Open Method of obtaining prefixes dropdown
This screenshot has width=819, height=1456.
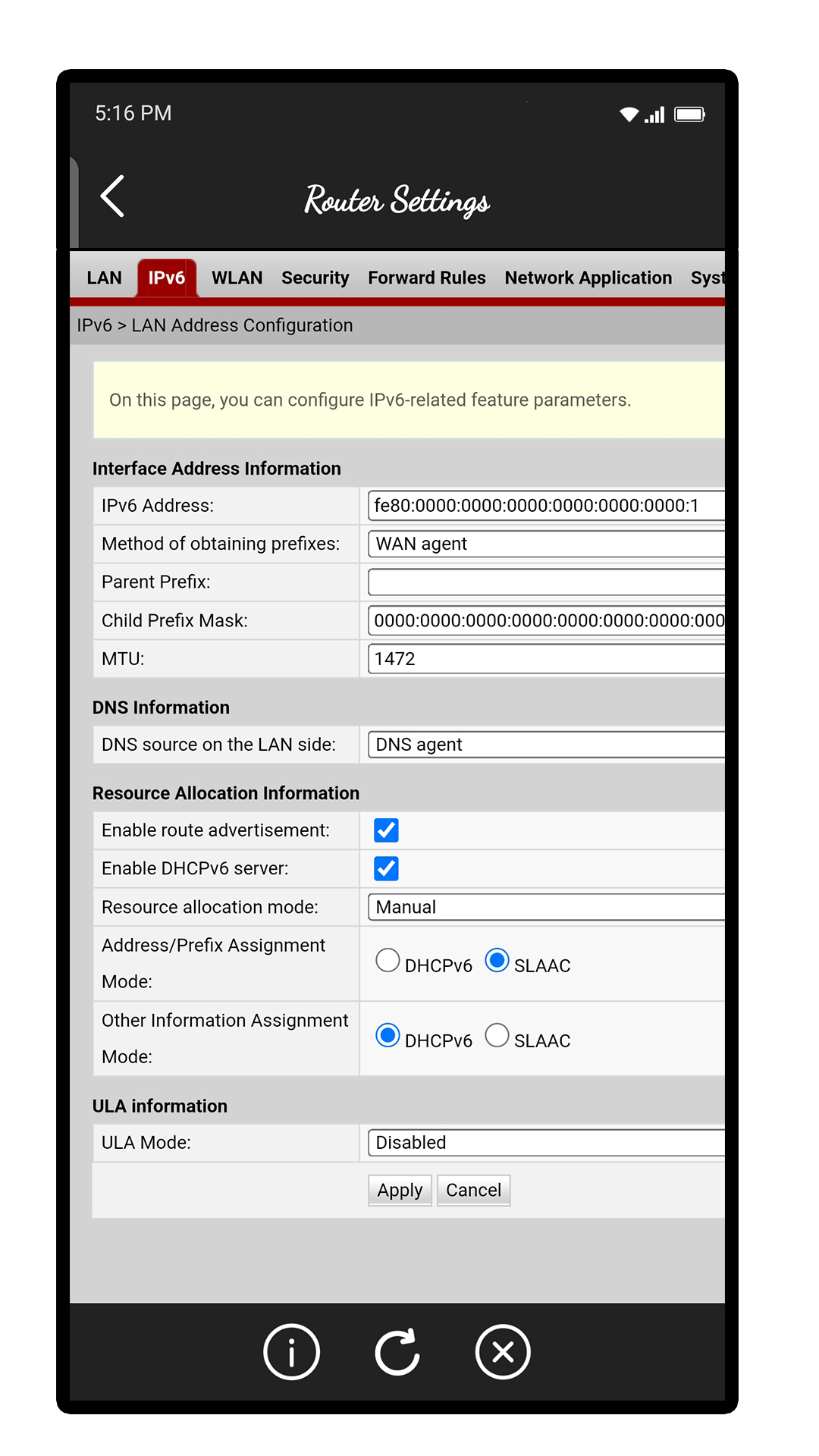pyautogui.click(x=546, y=544)
